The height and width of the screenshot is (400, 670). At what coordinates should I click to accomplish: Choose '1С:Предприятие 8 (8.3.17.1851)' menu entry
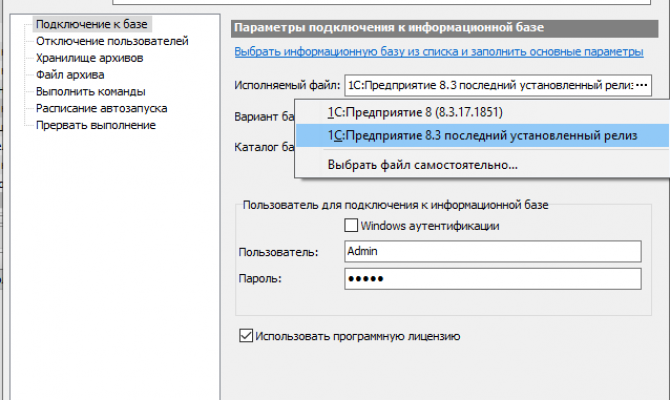482,112
